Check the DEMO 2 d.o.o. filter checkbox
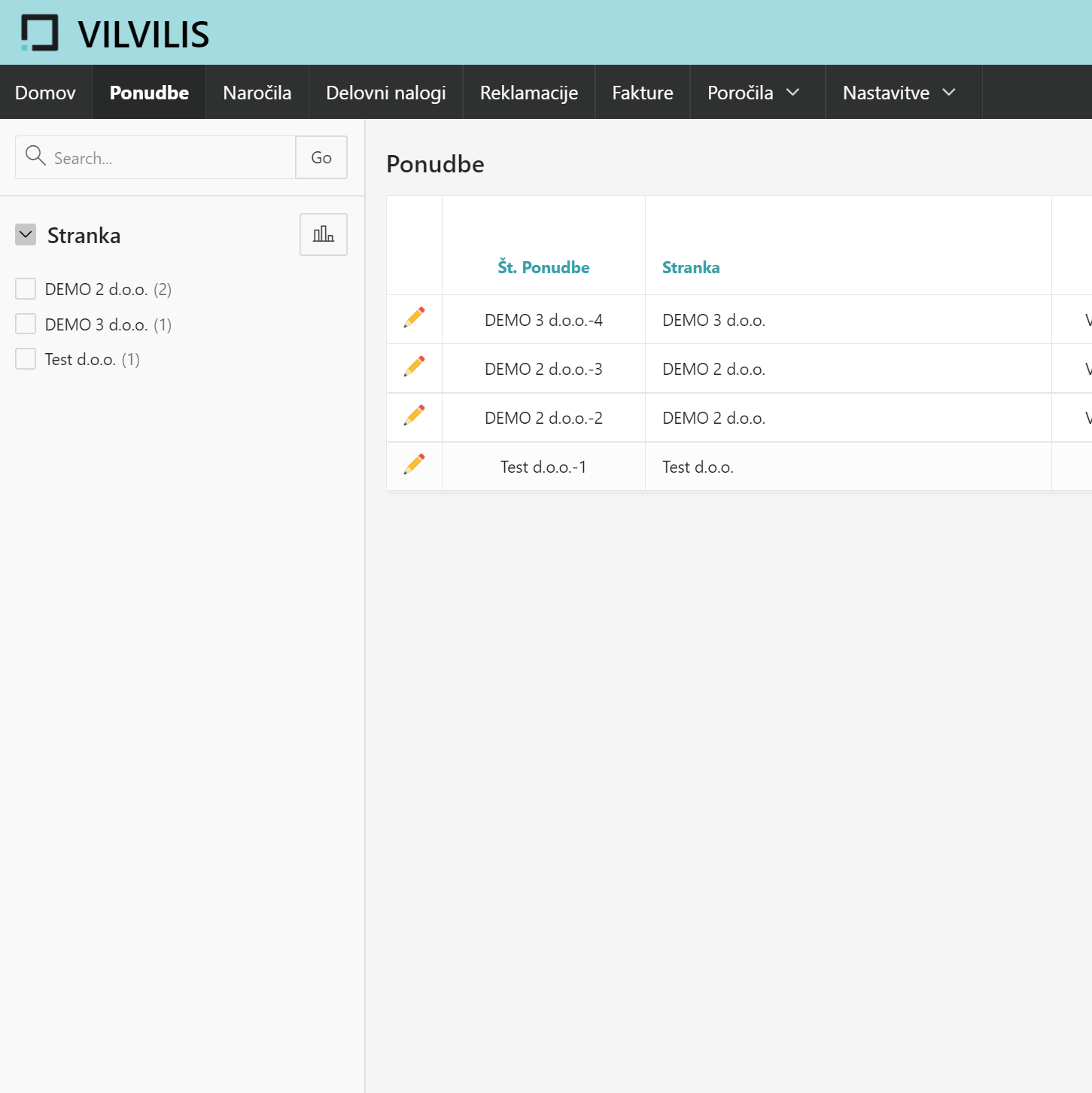Image resolution: width=1092 pixels, height=1093 pixels. (26, 289)
